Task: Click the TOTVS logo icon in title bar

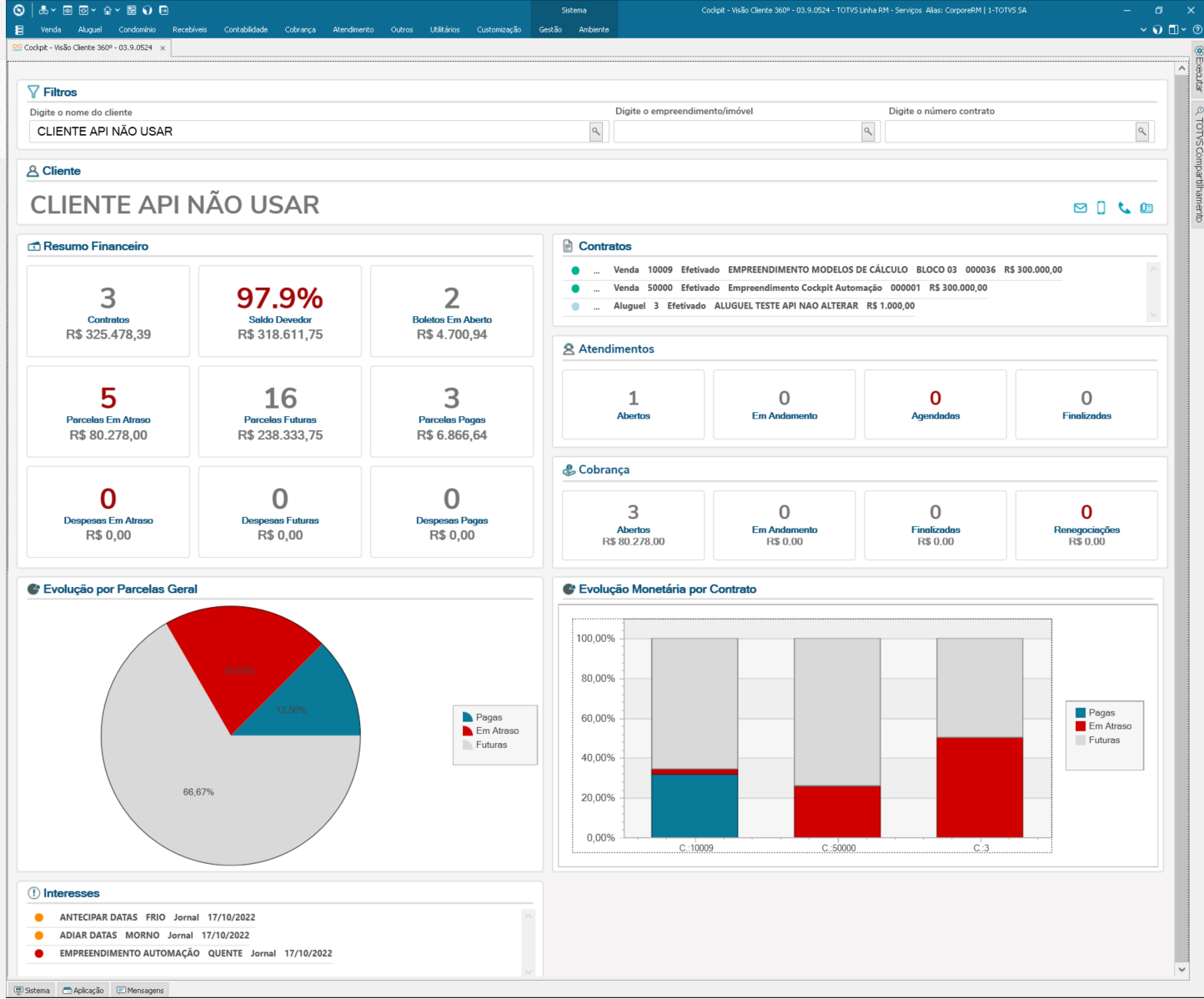Action: tap(18, 10)
